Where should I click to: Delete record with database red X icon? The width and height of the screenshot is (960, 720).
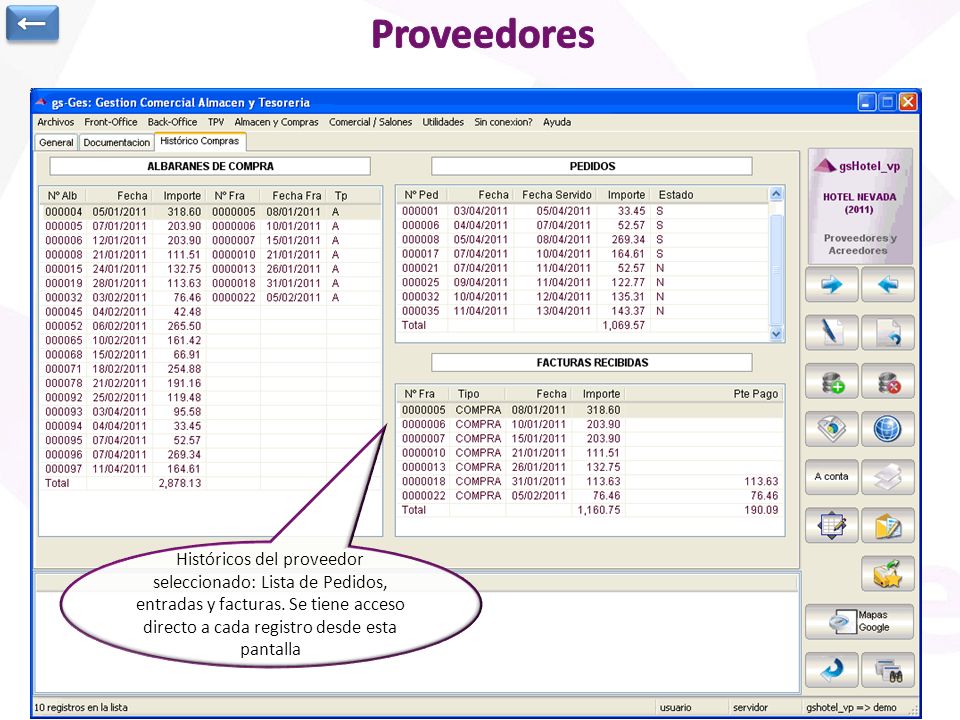coord(888,381)
